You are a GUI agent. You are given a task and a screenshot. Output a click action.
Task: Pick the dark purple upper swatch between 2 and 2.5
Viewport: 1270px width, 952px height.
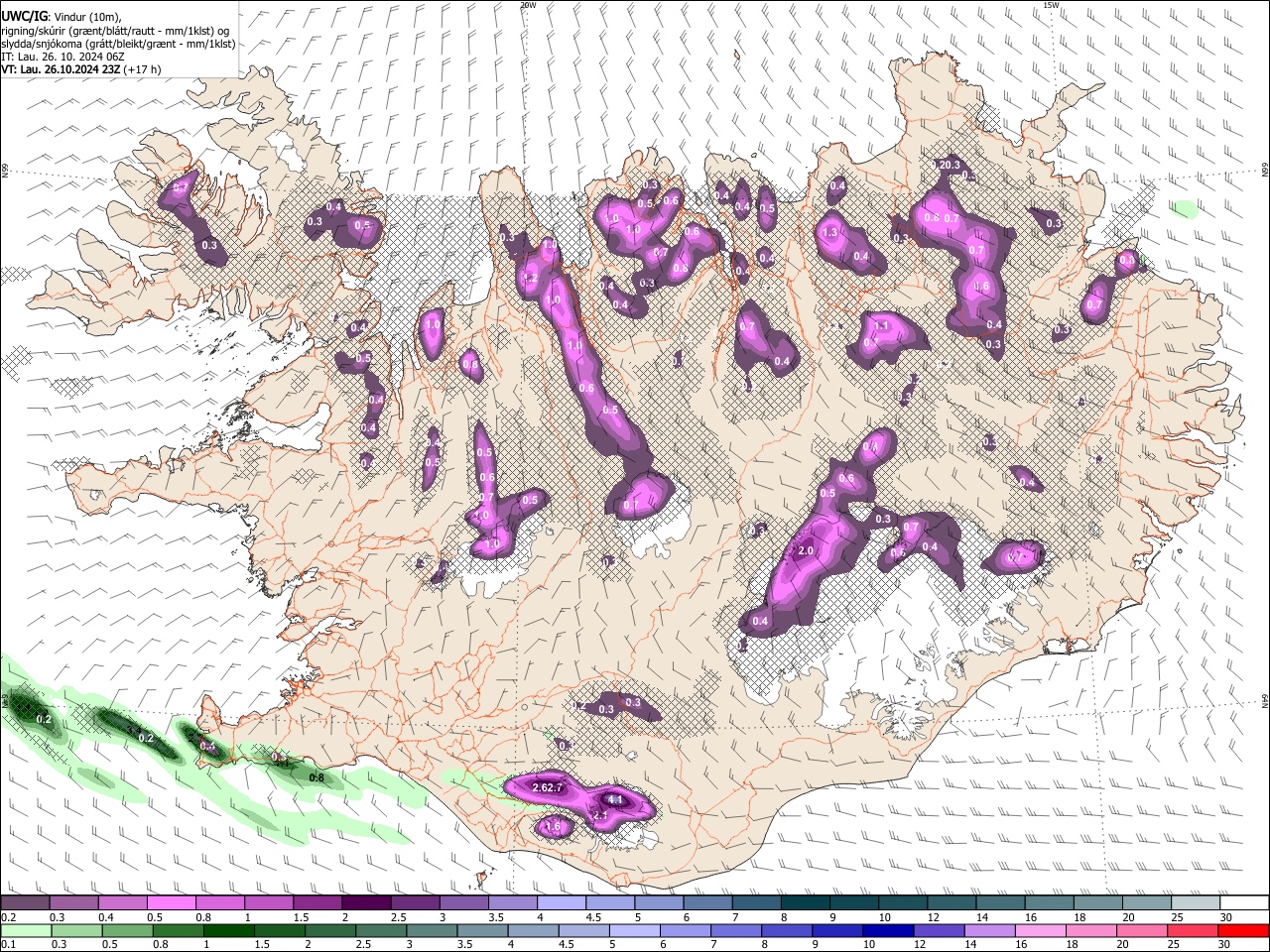click(x=366, y=903)
